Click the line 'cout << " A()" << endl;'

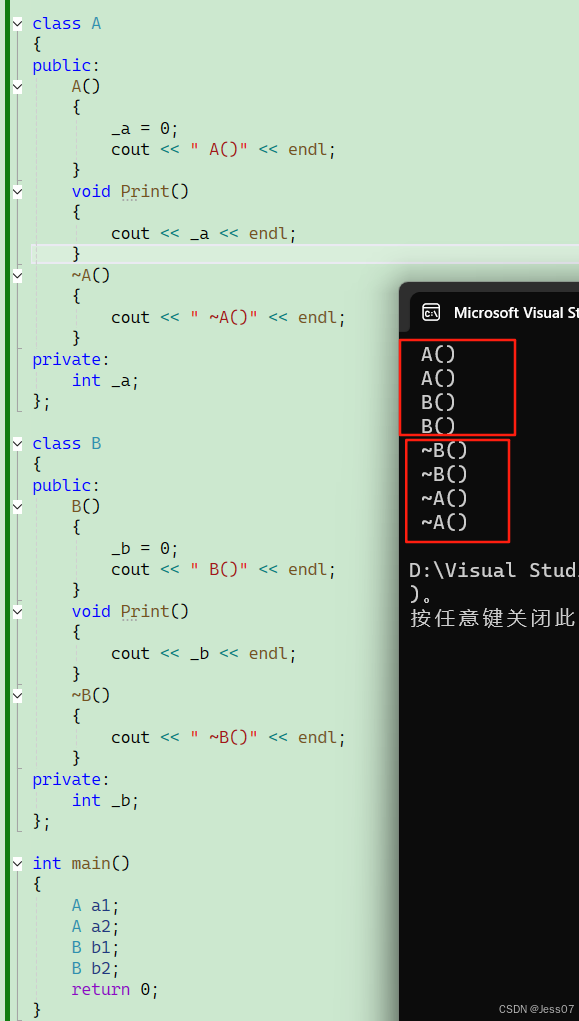point(223,150)
